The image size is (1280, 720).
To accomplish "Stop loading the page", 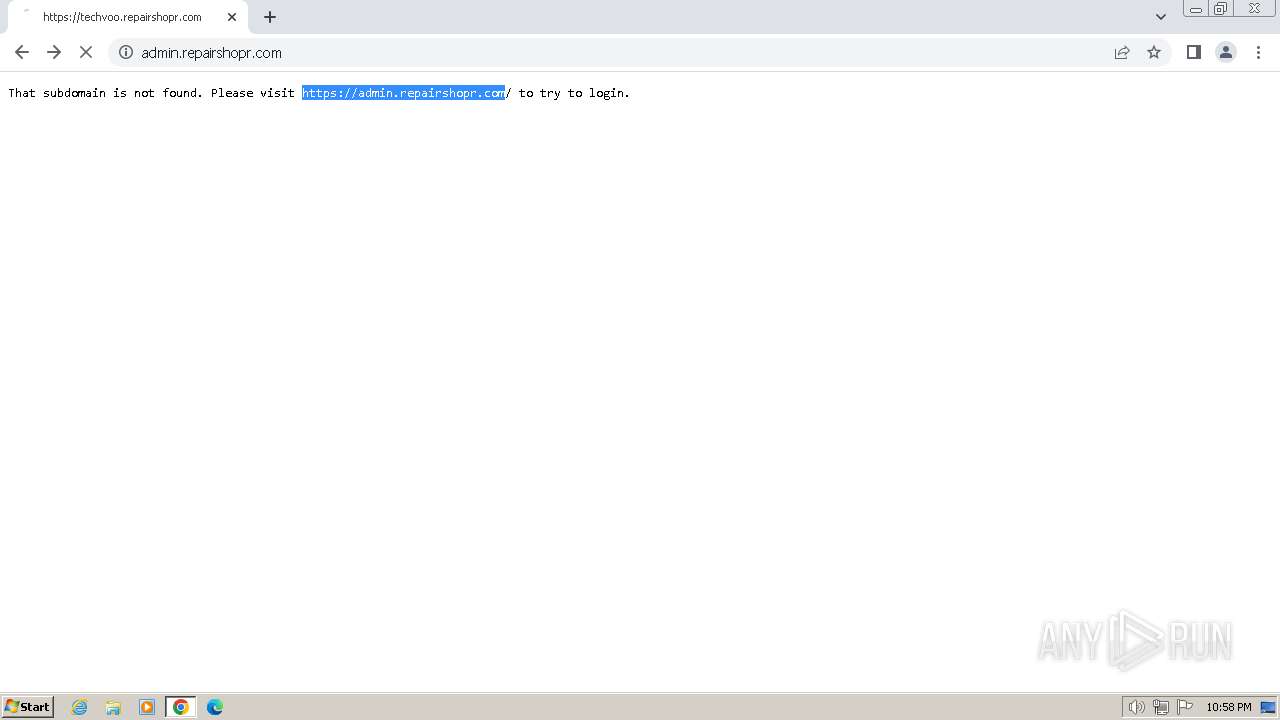I will 86,52.
